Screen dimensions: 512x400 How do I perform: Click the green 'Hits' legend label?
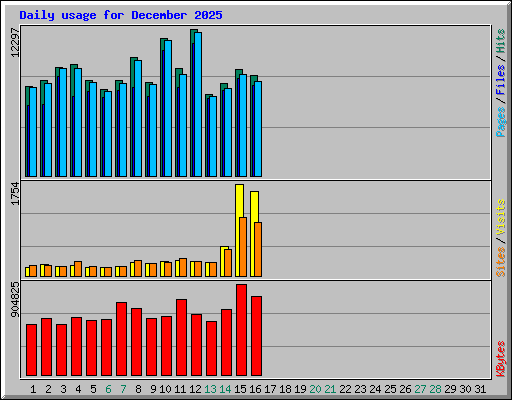(x=501, y=41)
